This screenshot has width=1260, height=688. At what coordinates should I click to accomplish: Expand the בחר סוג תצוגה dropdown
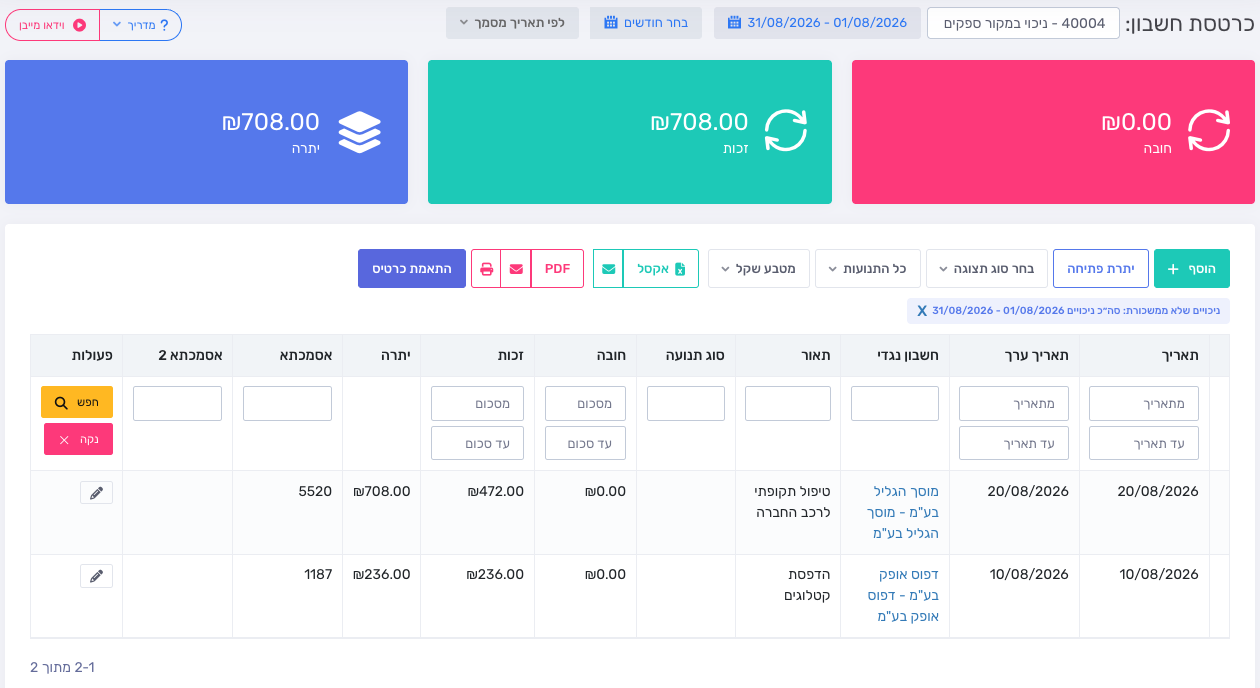(987, 269)
